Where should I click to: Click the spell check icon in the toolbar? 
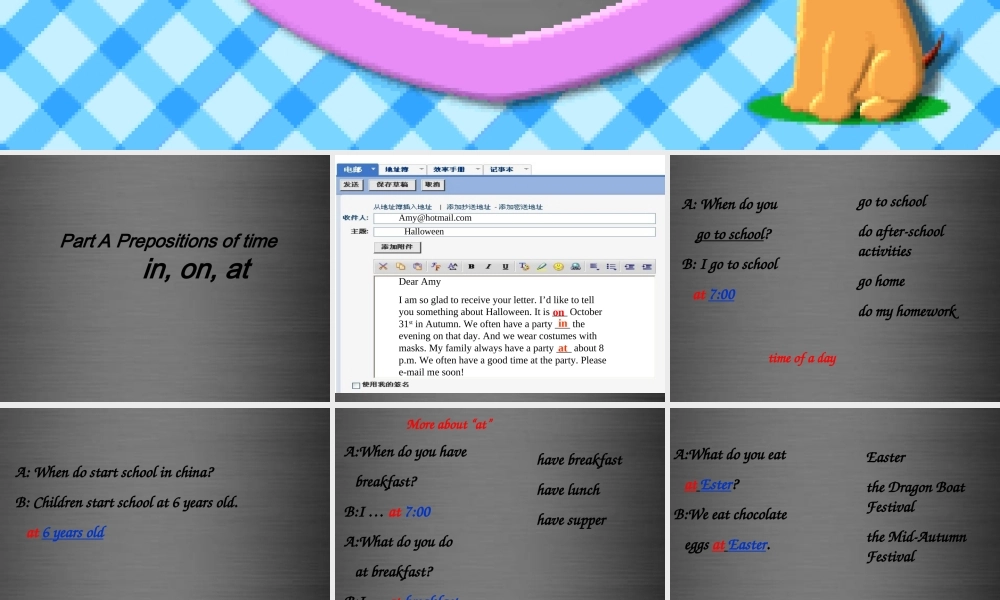pos(452,266)
